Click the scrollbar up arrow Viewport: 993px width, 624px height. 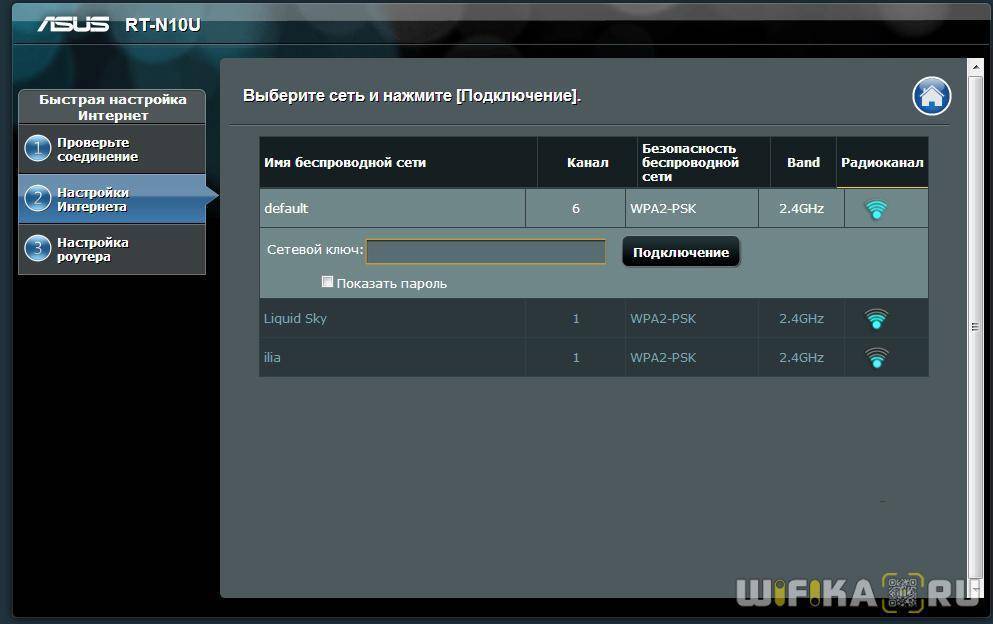pyautogui.click(x=976, y=66)
